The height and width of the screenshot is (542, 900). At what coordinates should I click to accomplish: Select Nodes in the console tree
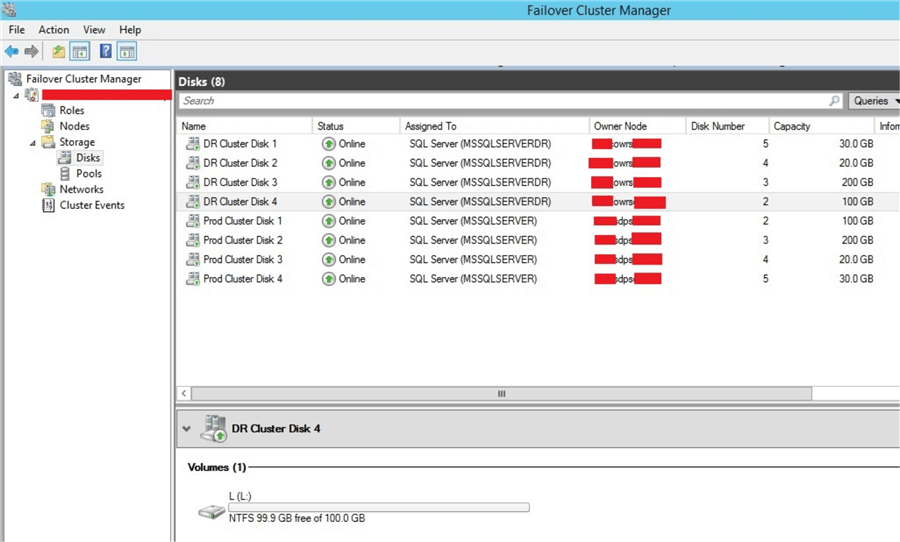point(75,126)
